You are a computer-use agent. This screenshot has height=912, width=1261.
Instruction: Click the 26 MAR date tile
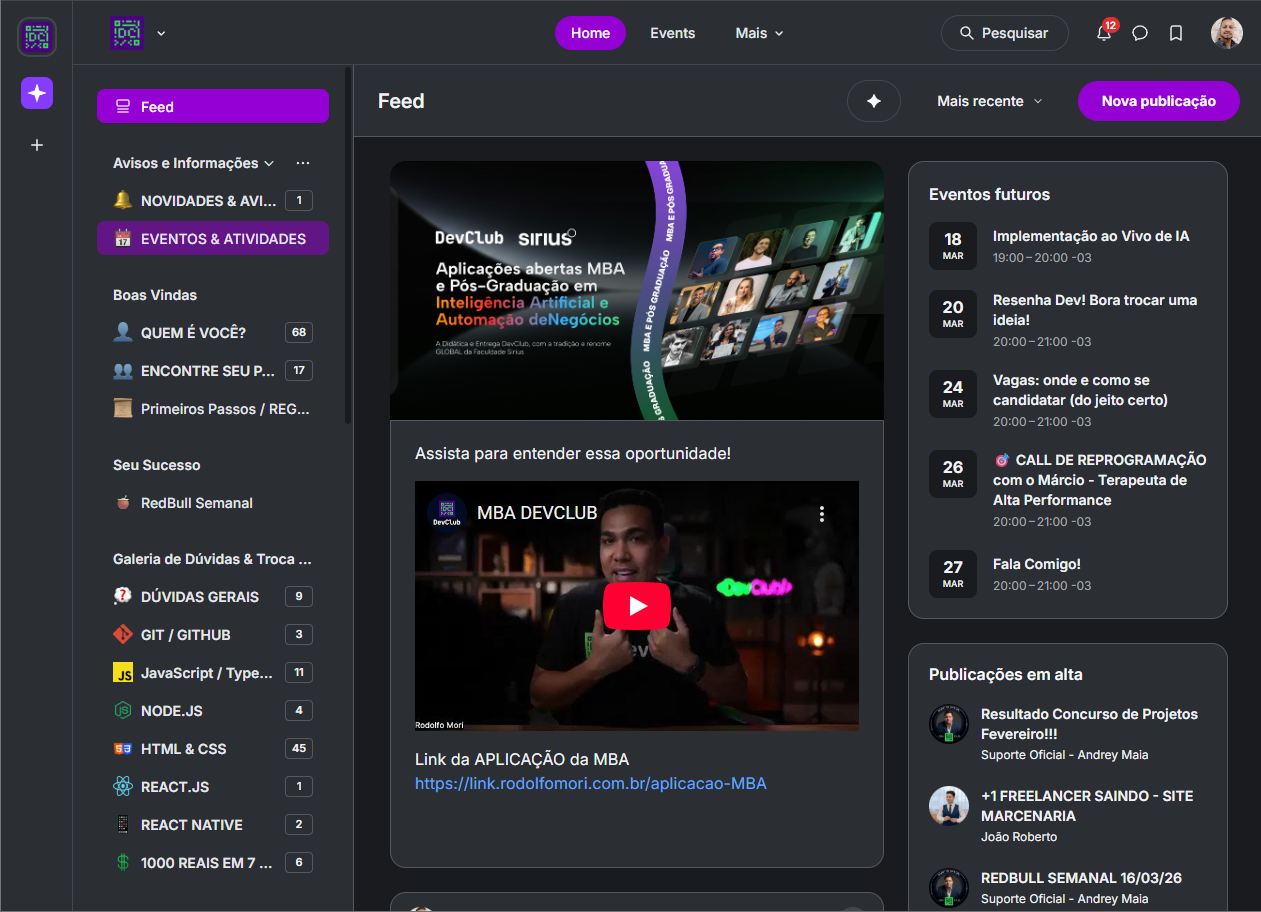coord(953,474)
